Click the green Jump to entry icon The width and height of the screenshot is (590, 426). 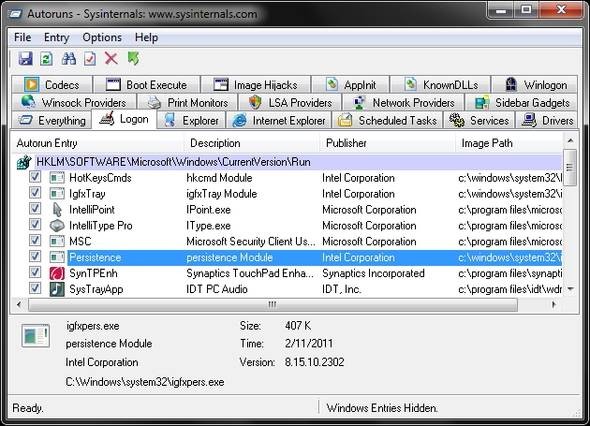click(133, 58)
